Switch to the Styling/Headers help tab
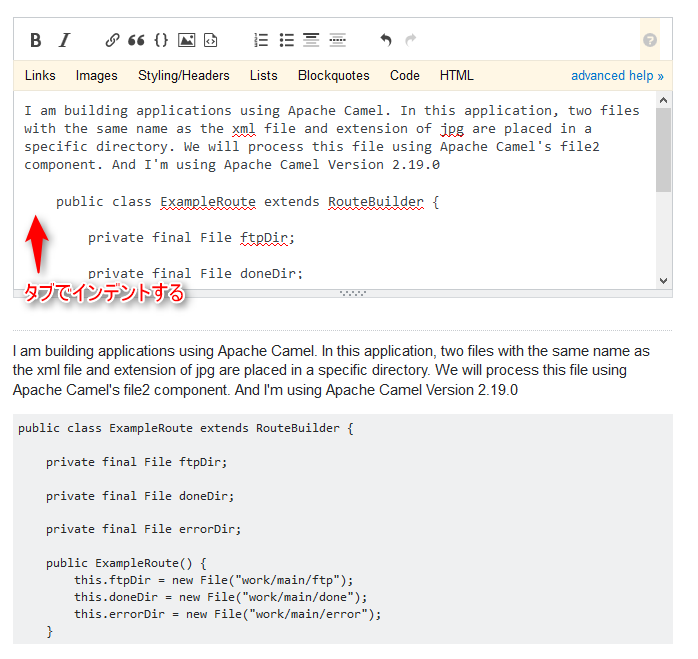698x659 pixels. [x=183, y=75]
